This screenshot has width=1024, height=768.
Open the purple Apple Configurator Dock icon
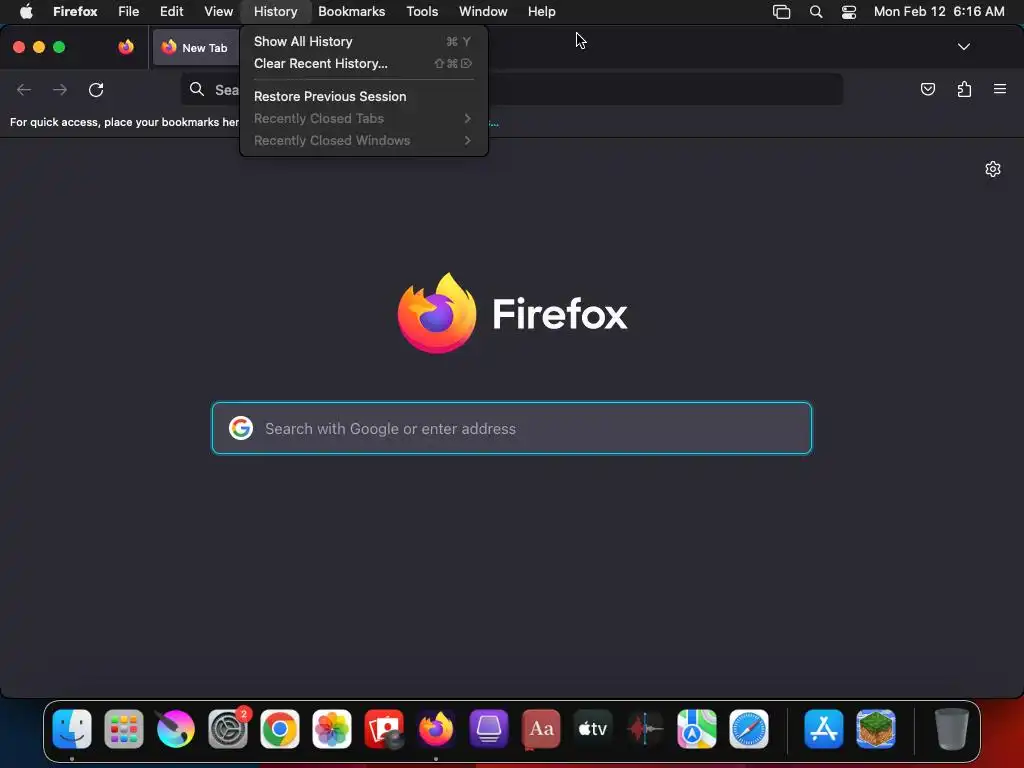pyautogui.click(x=488, y=729)
